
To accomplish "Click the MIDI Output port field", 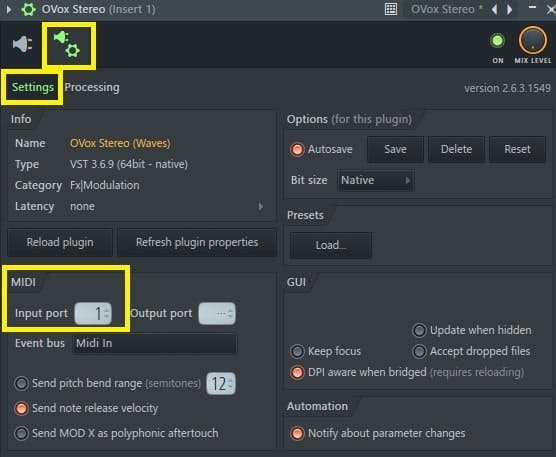I will [x=217, y=313].
